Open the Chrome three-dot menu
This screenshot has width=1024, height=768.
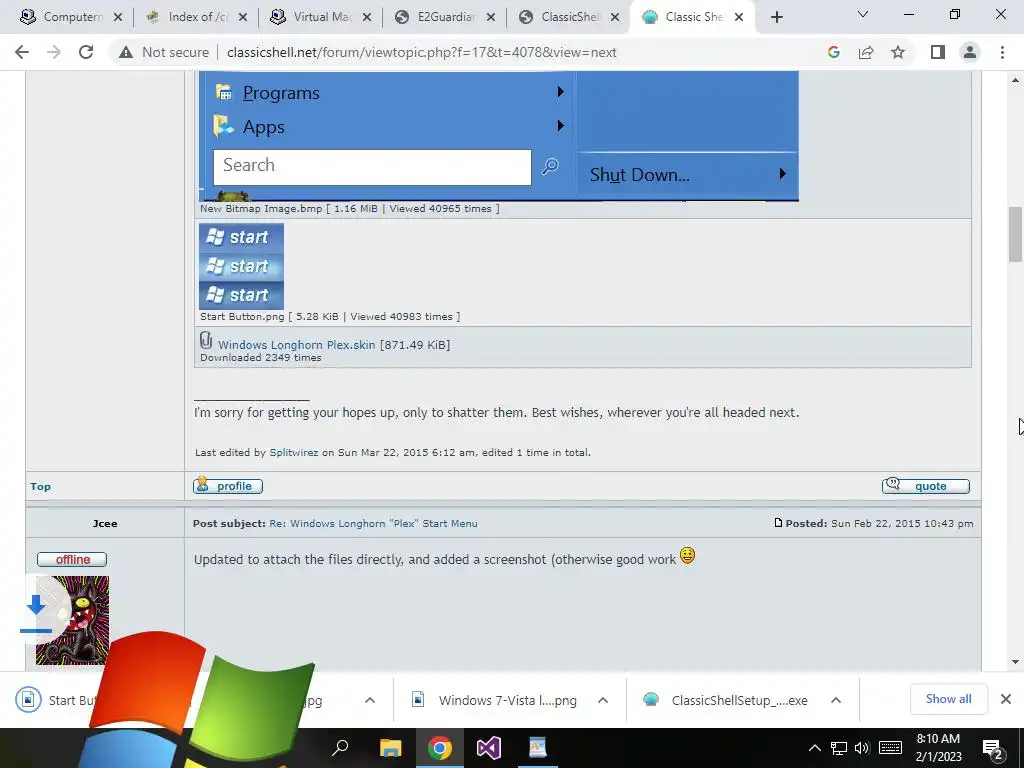(x=1002, y=52)
